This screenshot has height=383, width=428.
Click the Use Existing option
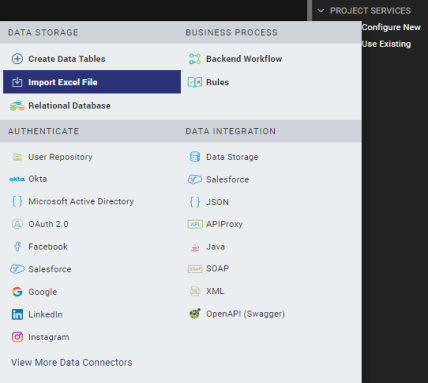pos(386,44)
